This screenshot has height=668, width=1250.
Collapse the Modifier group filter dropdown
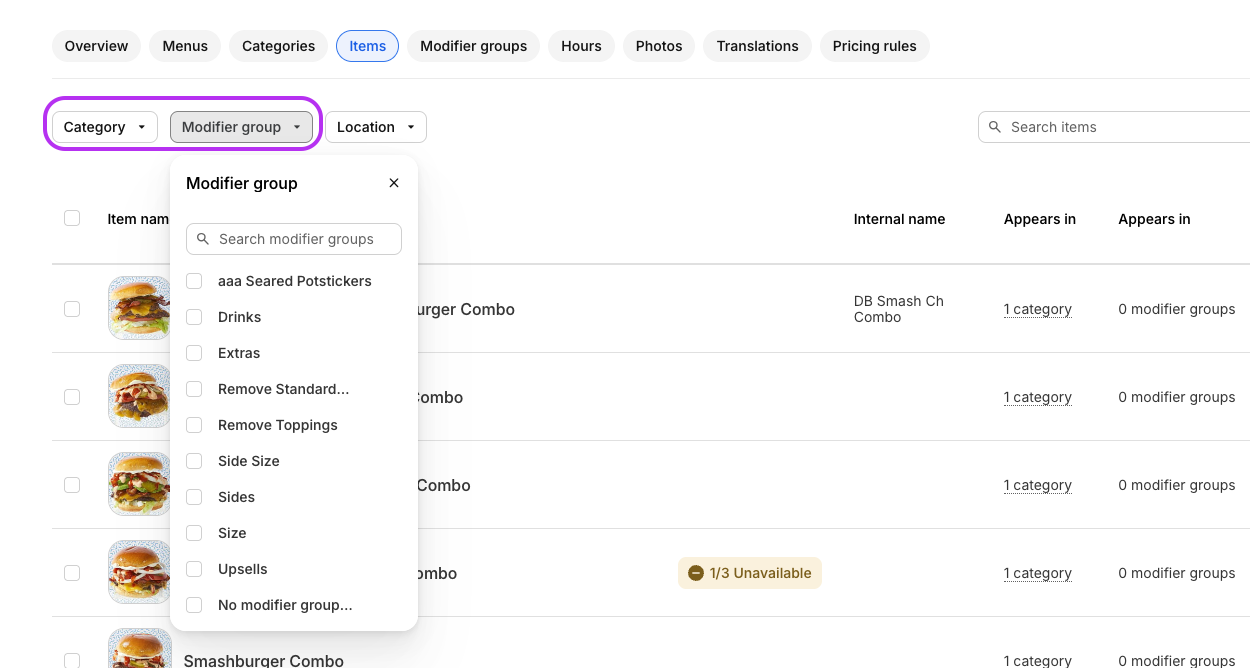click(241, 127)
